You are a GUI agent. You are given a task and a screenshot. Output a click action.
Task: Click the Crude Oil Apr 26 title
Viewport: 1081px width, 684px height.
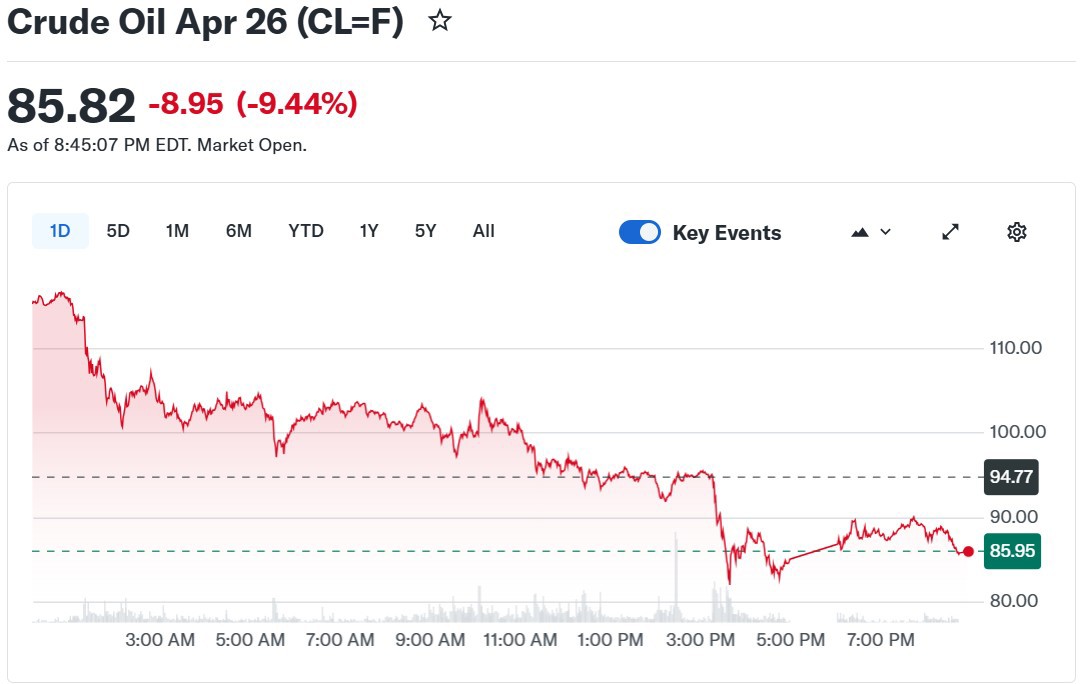(205, 23)
